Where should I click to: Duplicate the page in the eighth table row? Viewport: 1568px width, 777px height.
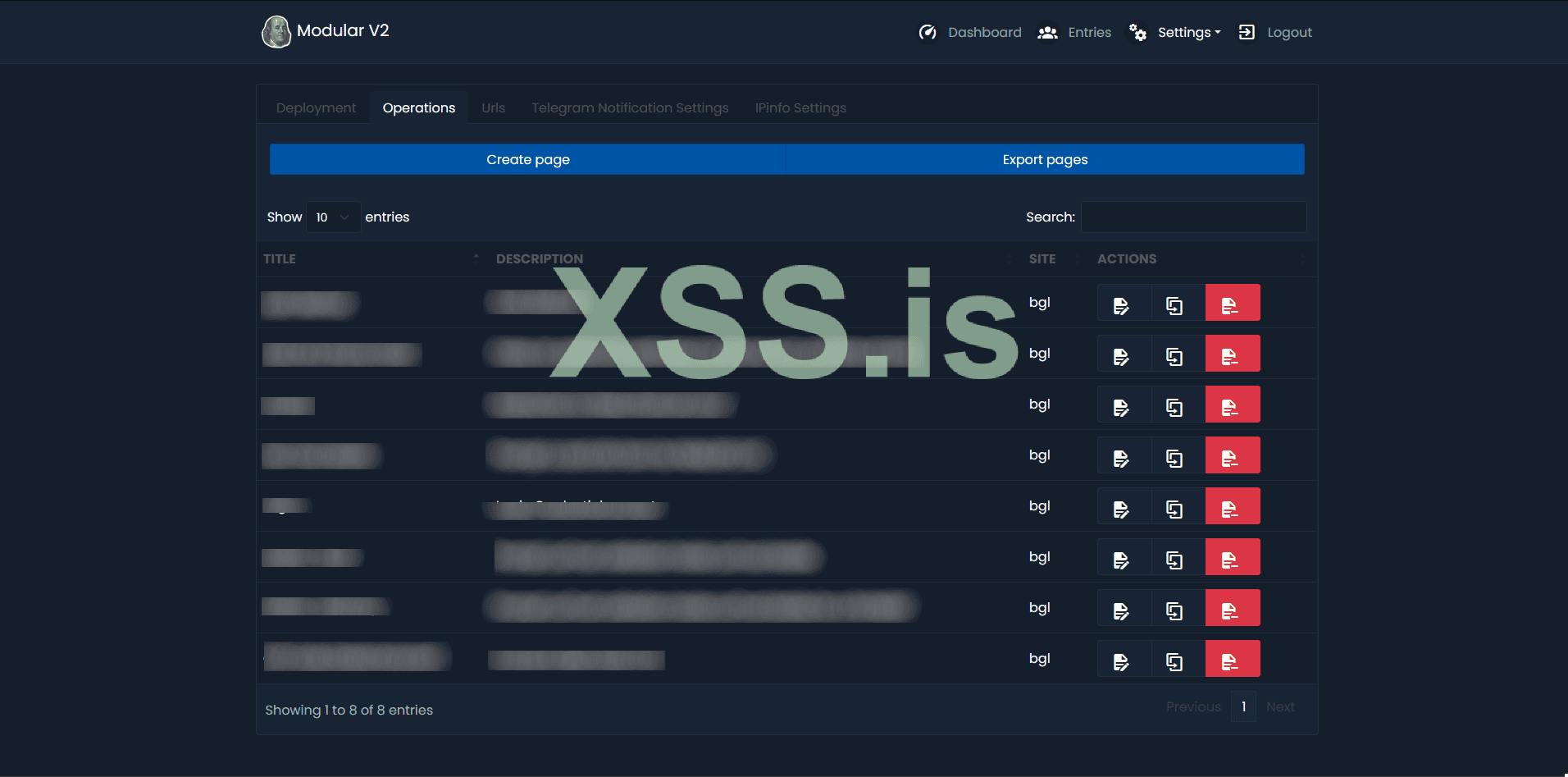tap(1178, 659)
